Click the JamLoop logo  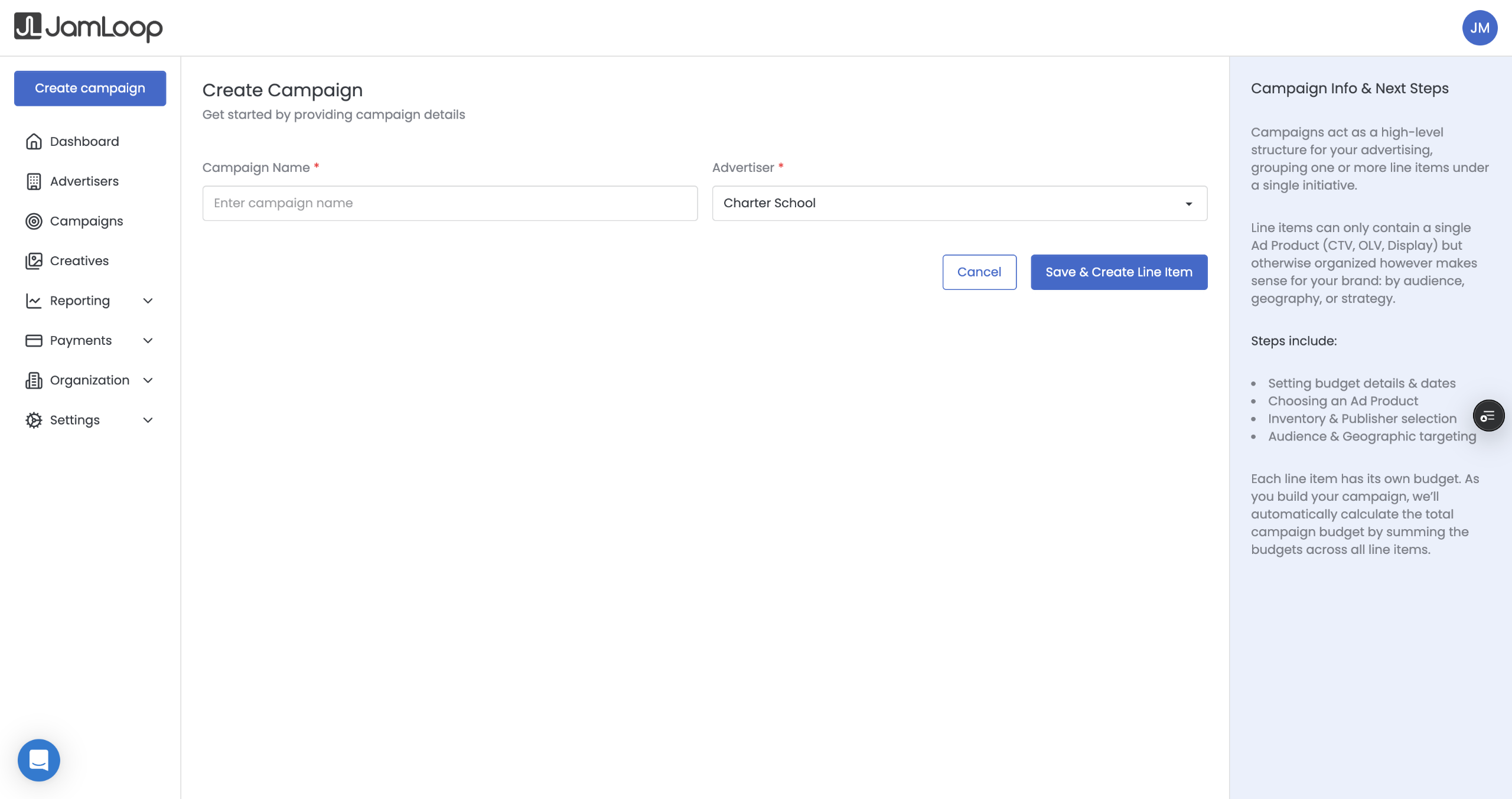pyautogui.click(x=89, y=27)
